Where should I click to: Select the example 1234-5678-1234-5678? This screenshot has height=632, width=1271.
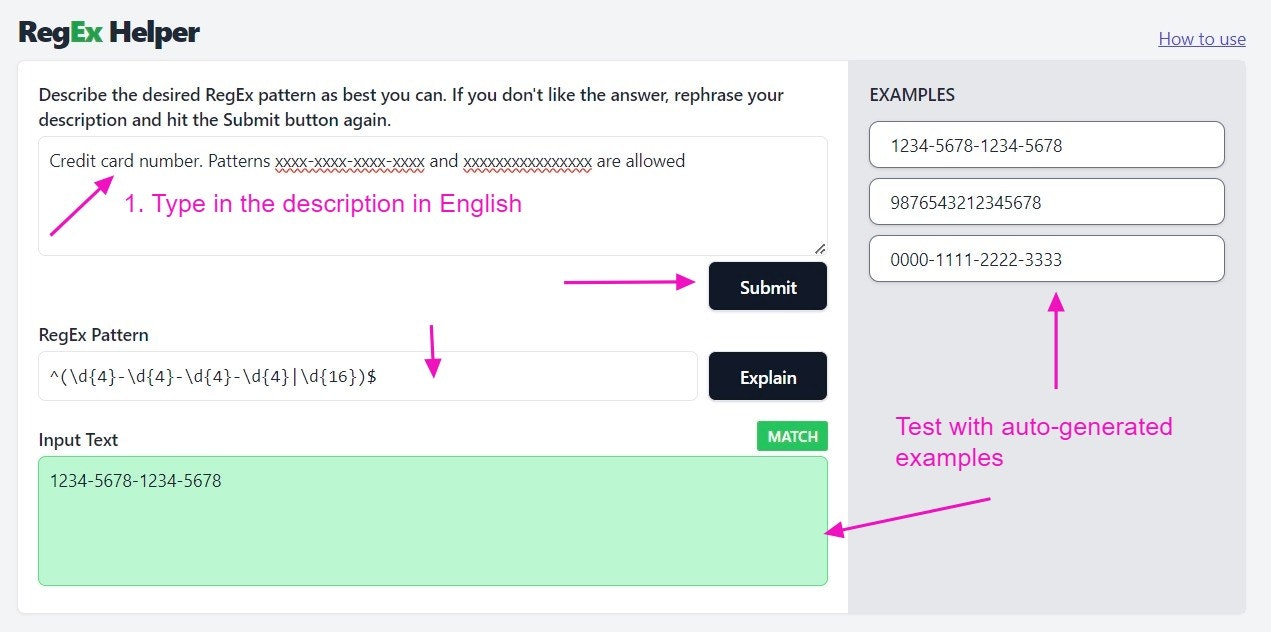tap(1046, 144)
